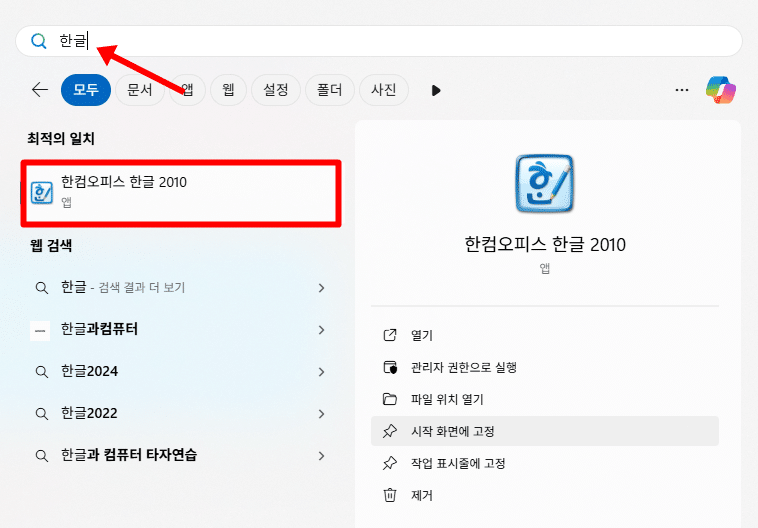Expand chevron next to 한글2022
758x528 pixels.
(321, 414)
